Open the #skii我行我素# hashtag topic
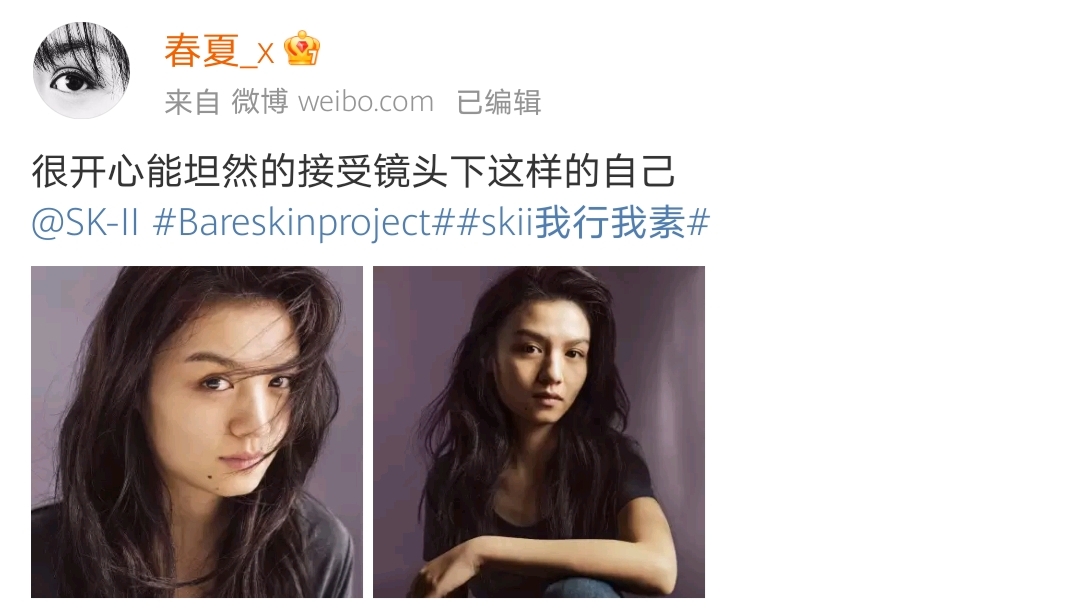The width and height of the screenshot is (1080, 613). [x=581, y=222]
